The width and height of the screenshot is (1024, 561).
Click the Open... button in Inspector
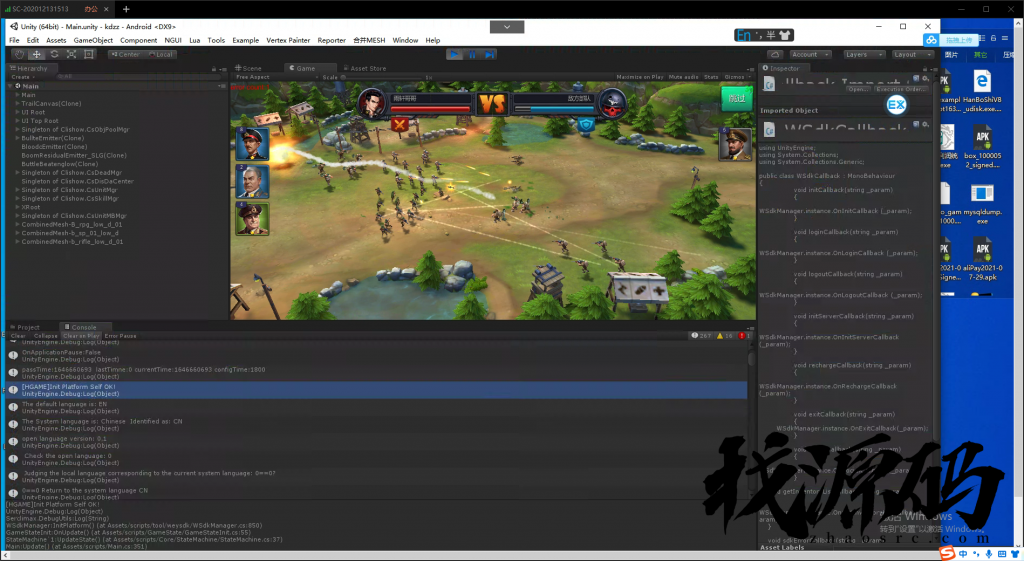(x=859, y=89)
